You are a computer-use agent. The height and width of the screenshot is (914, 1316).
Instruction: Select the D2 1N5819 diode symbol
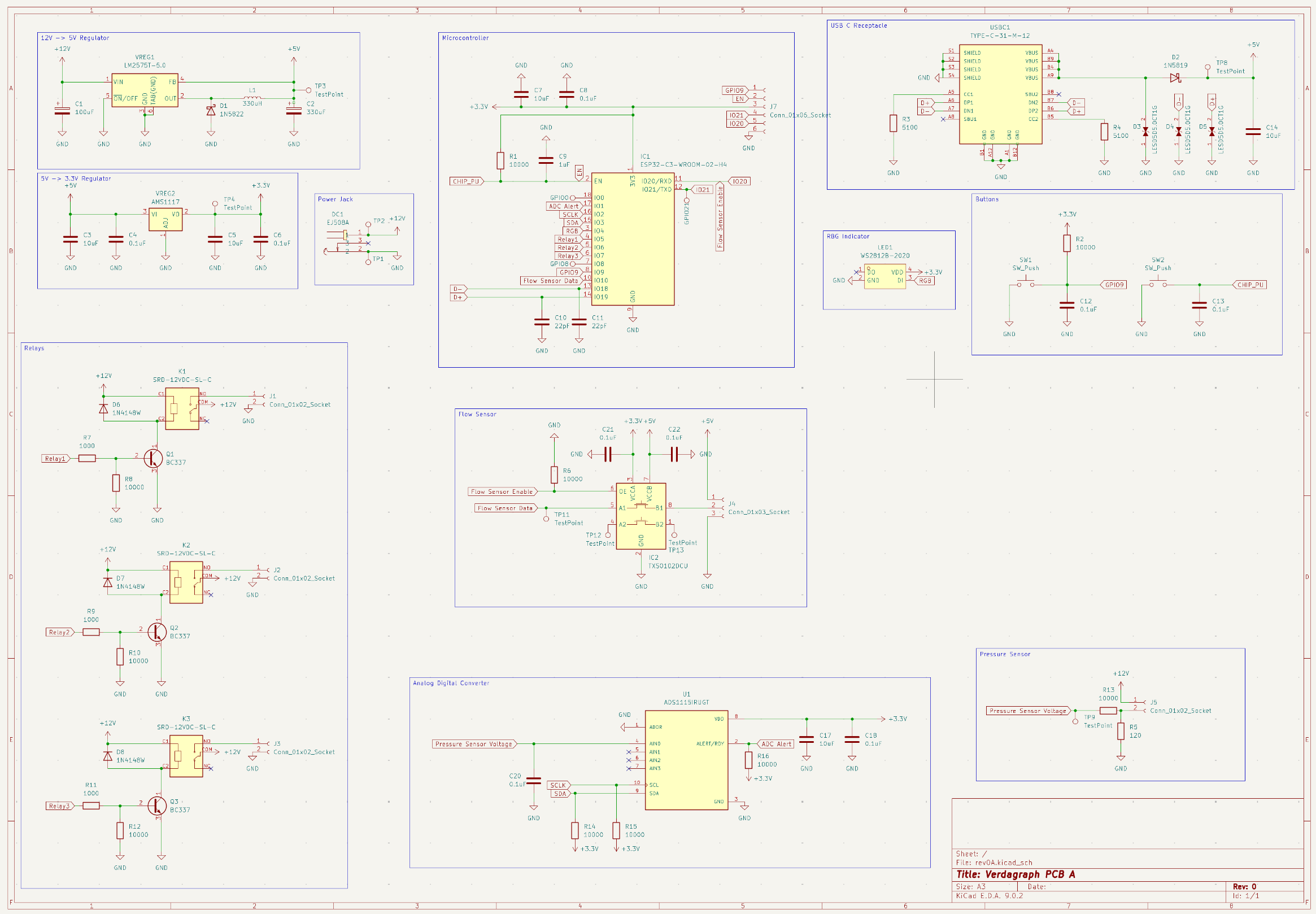click(x=1175, y=78)
